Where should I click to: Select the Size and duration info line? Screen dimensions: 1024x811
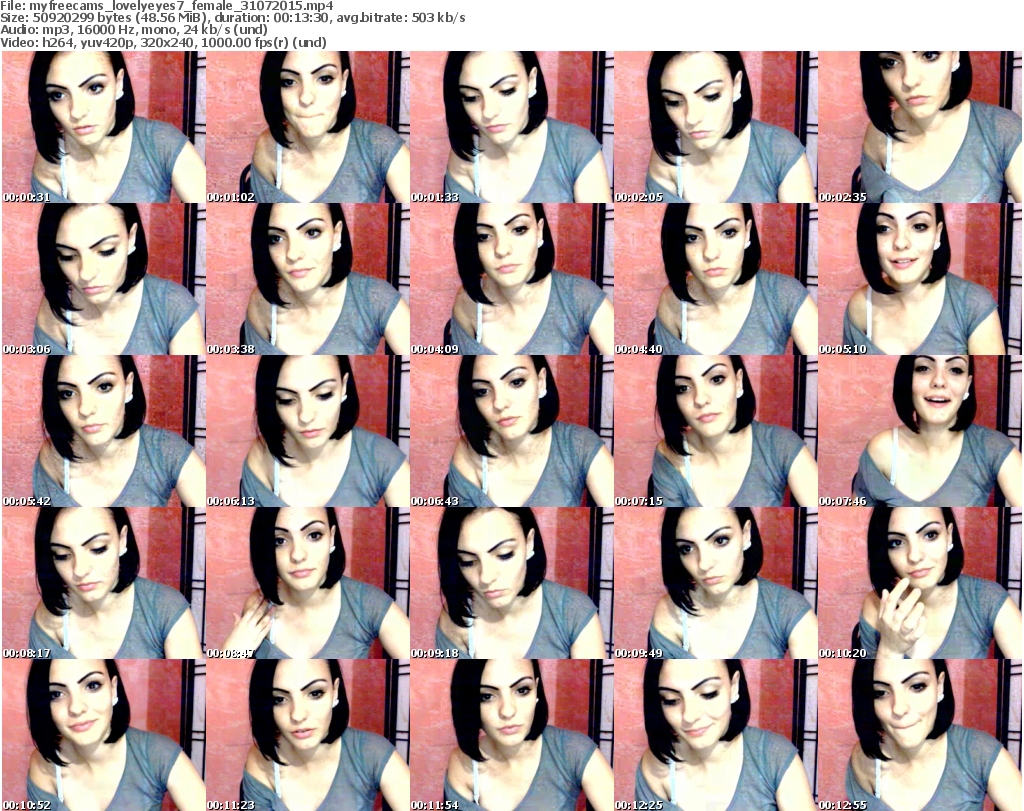233,18
